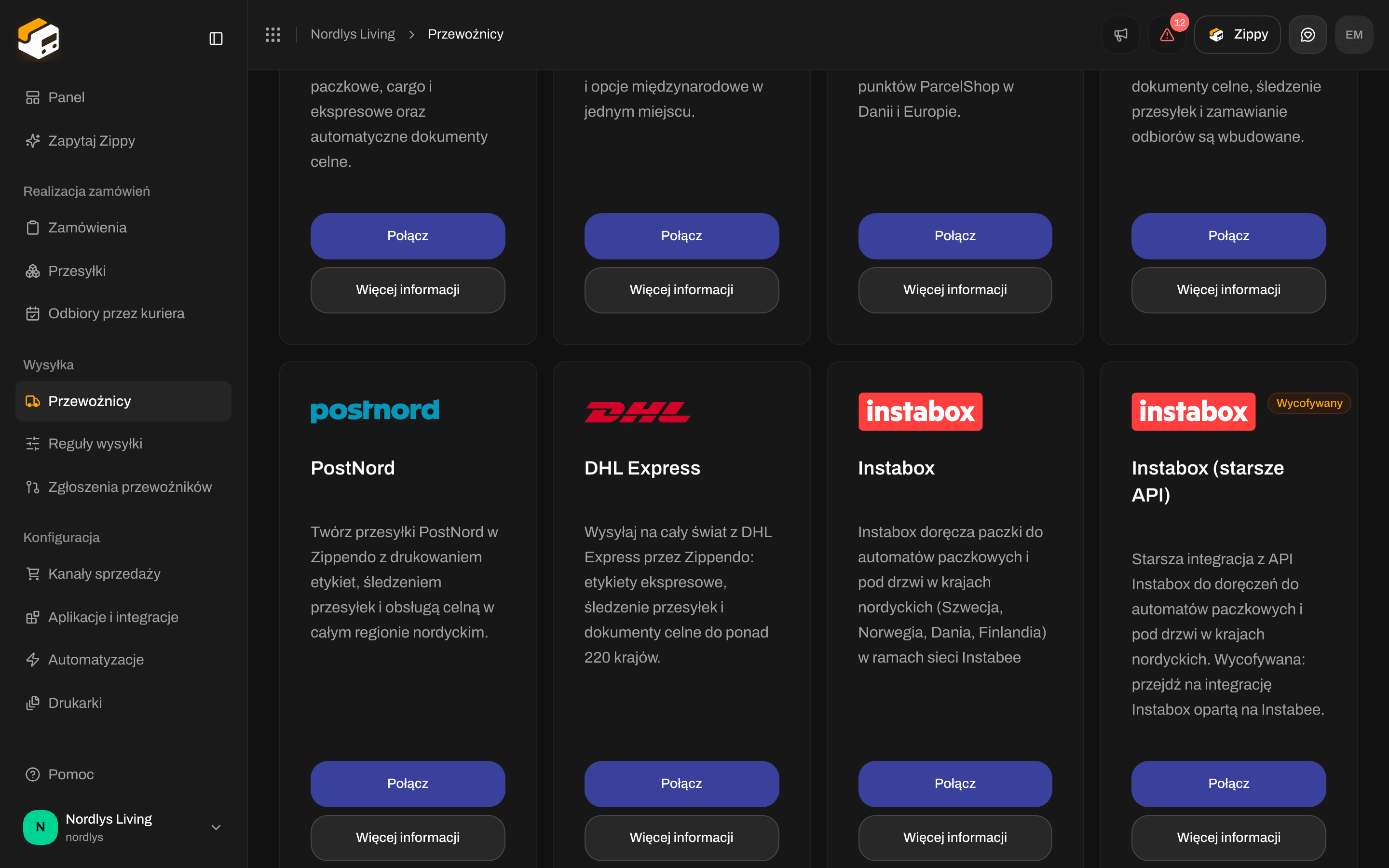This screenshot has width=1389, height=868.
Task: Click the Nordlys Living breadcrumb link
Action: [x=353, y=34]
